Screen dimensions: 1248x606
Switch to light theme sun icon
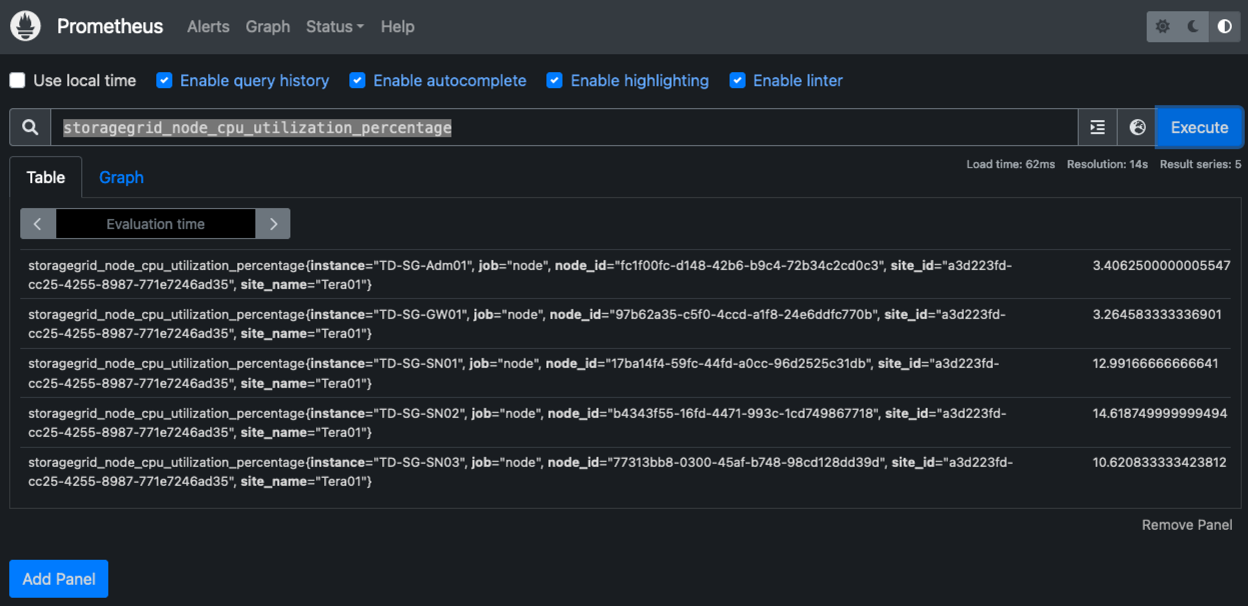point(1162,27)
